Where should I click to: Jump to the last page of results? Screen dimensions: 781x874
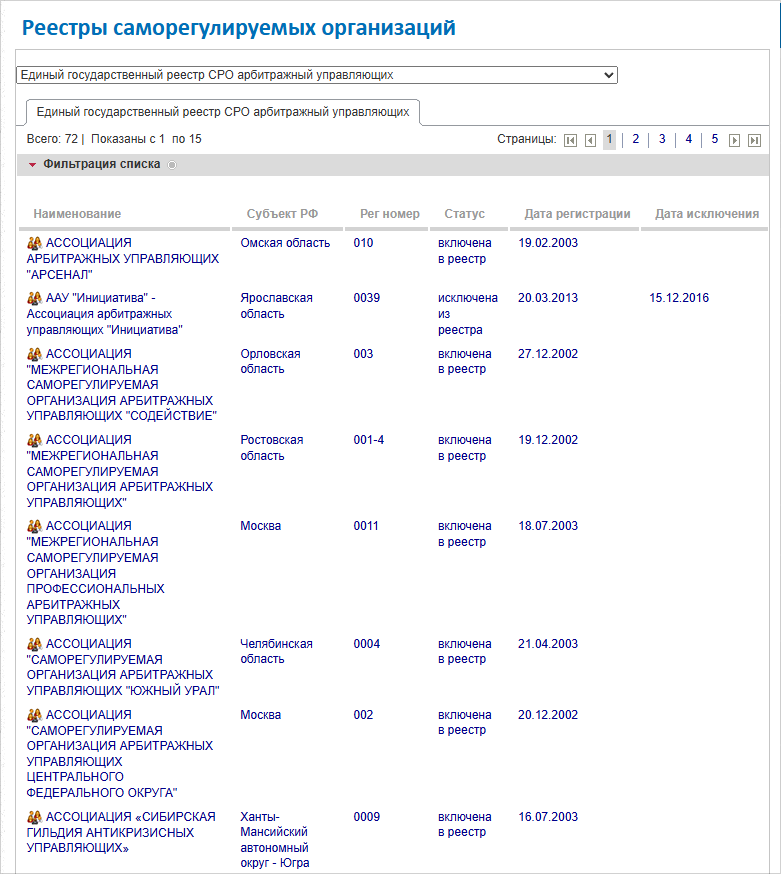754,140
